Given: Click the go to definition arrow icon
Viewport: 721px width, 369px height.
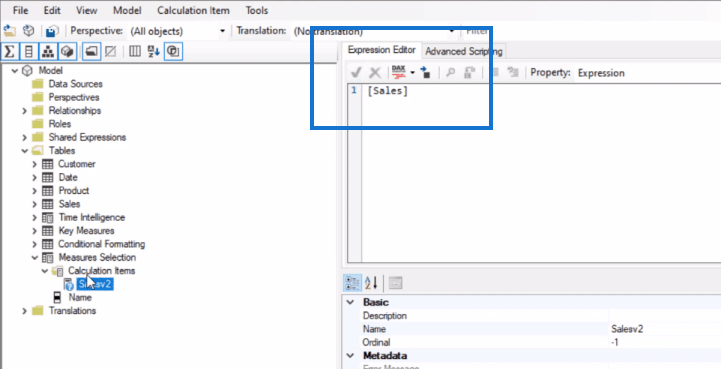Looking at the screenshot, I should click(x=425, y=72).
